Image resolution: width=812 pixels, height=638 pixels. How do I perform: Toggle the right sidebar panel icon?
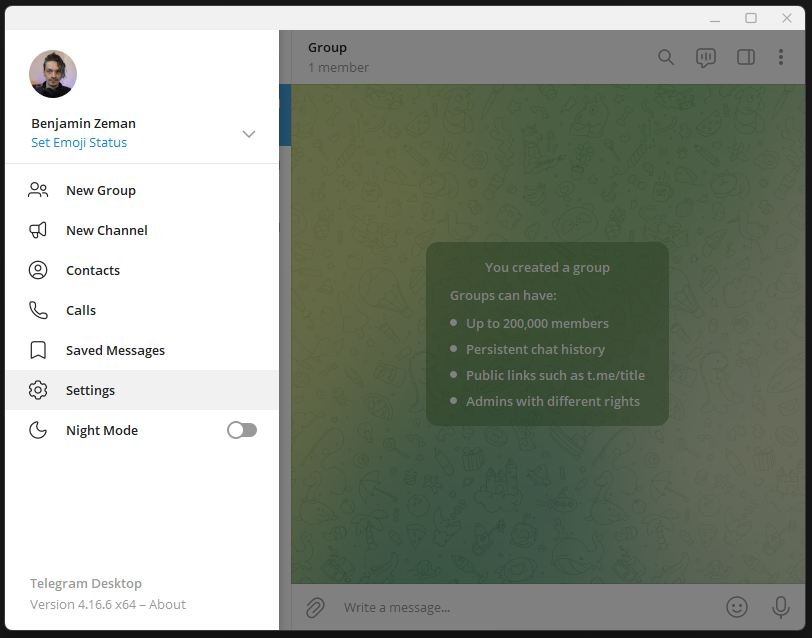pos(746,57)
